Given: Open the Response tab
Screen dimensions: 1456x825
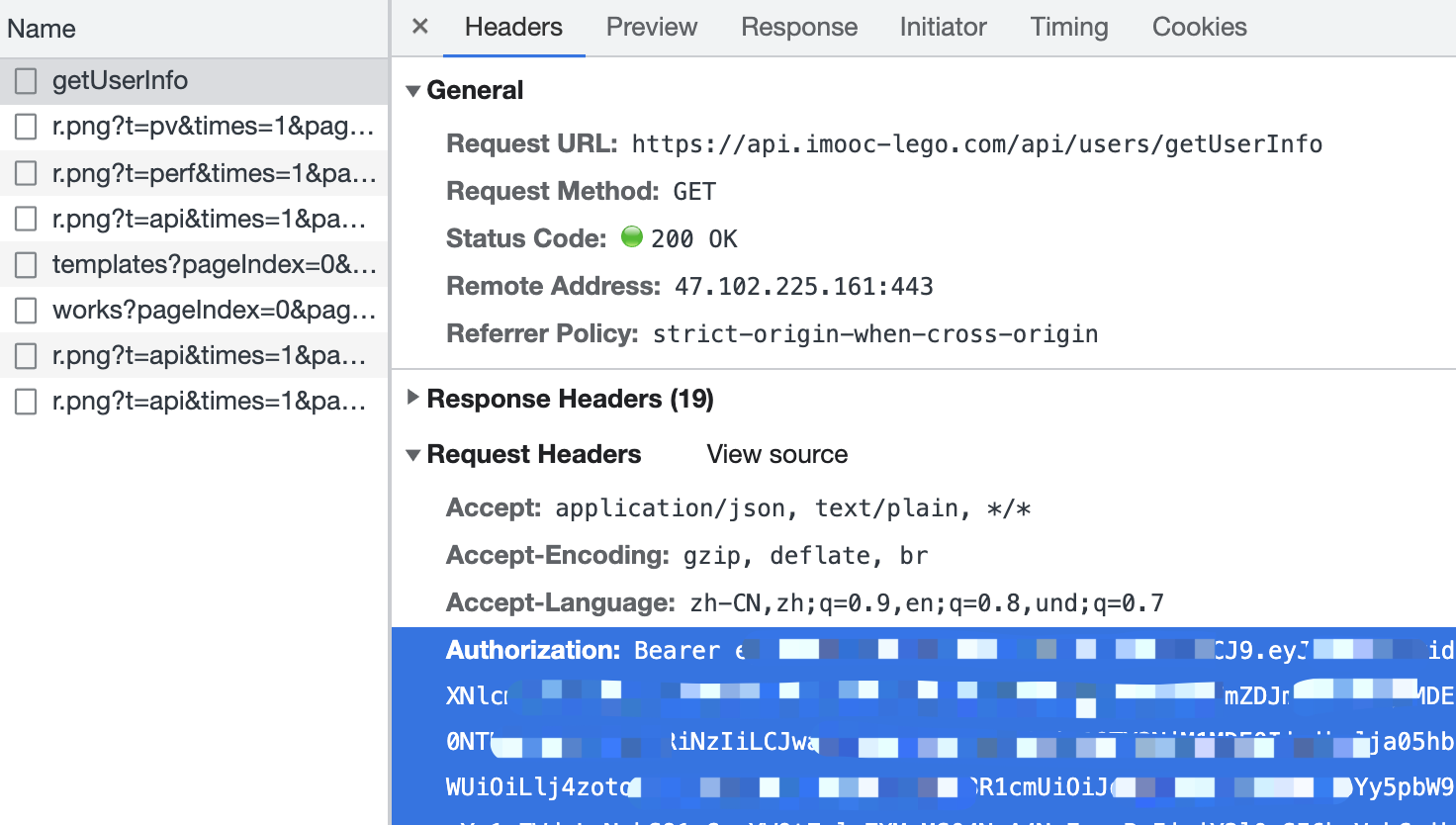Looking at the screenshot, I should 799,27.
